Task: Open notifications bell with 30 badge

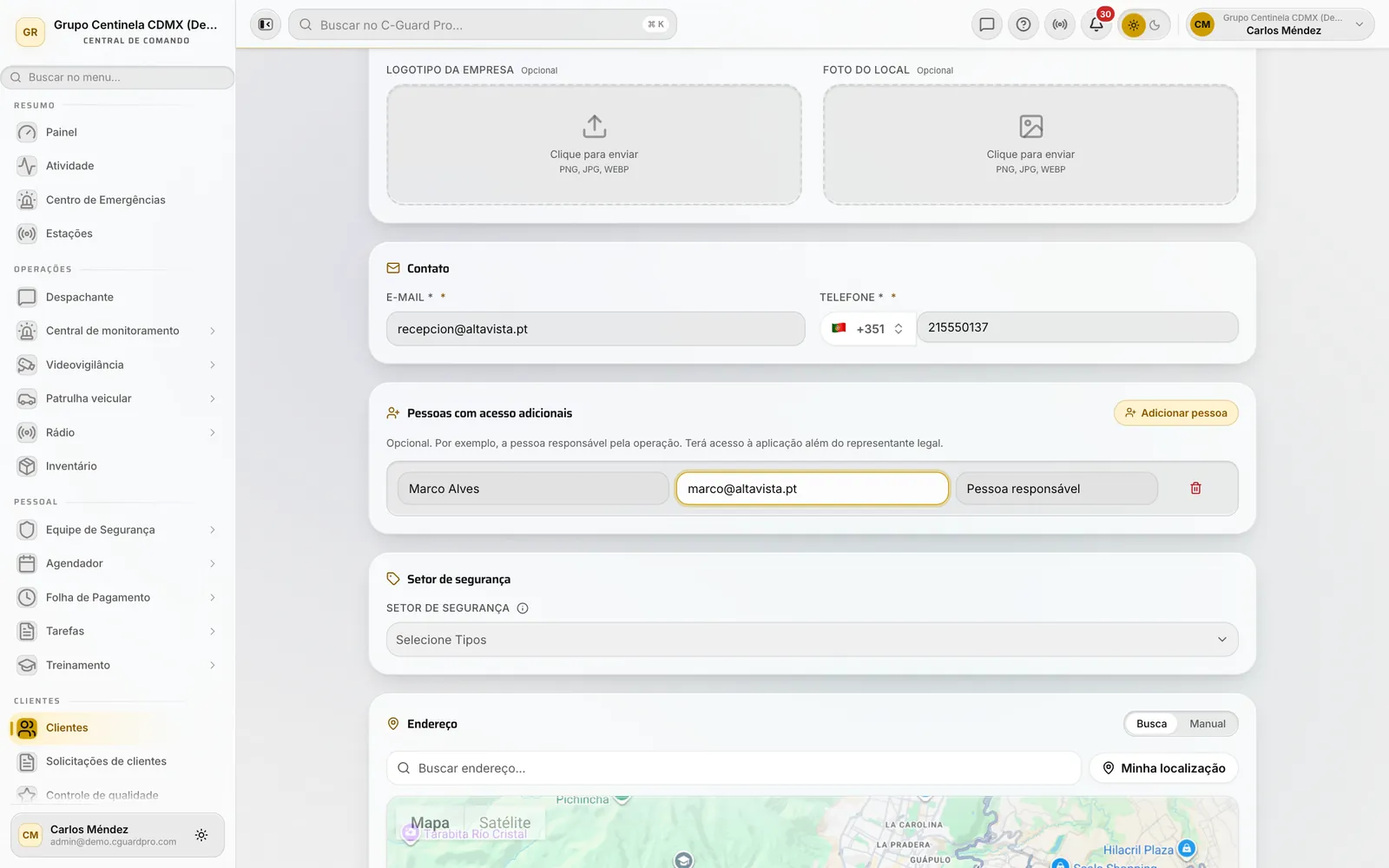Action: [1096, 24]
